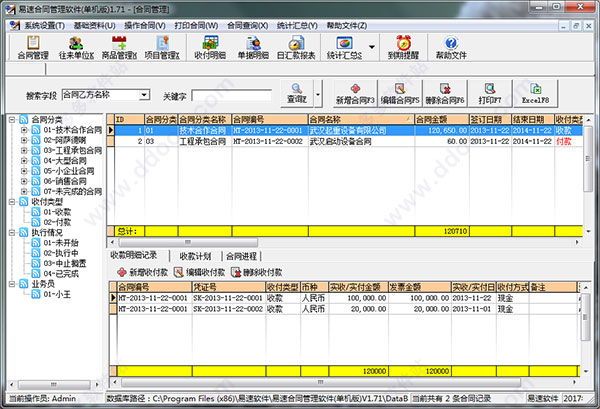The height and width of the screenshot is (409, 600).
Task: Select 01-小王 tree item
Action: pyautogui.click(x=57, y=294)
